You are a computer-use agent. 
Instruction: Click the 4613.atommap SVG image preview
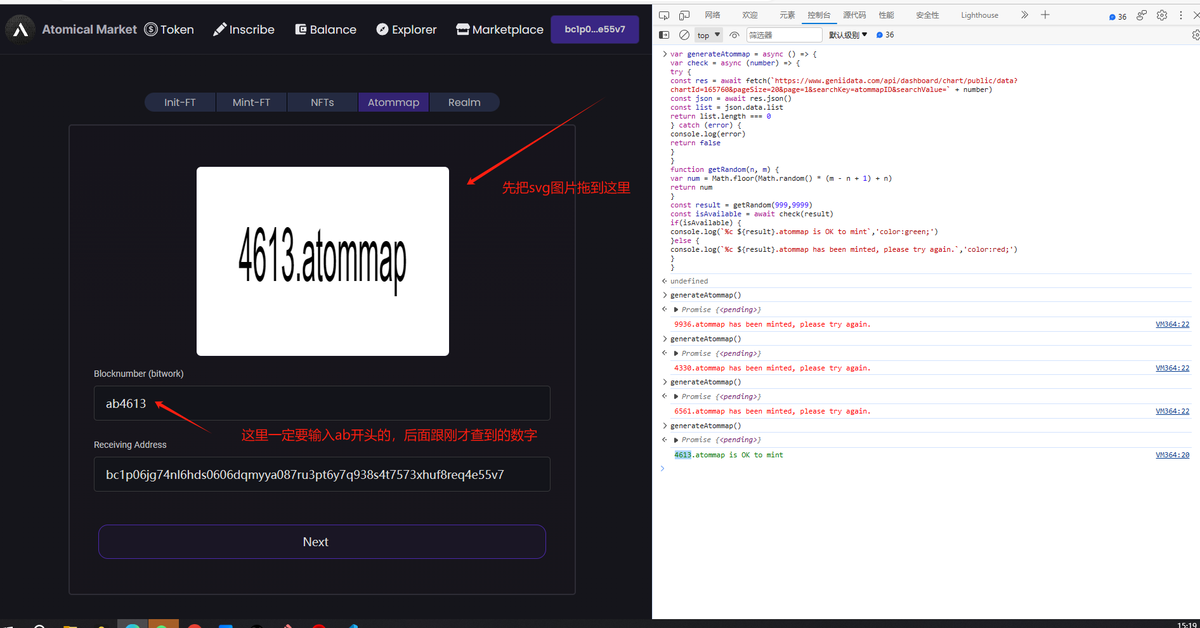pos(322,261)
